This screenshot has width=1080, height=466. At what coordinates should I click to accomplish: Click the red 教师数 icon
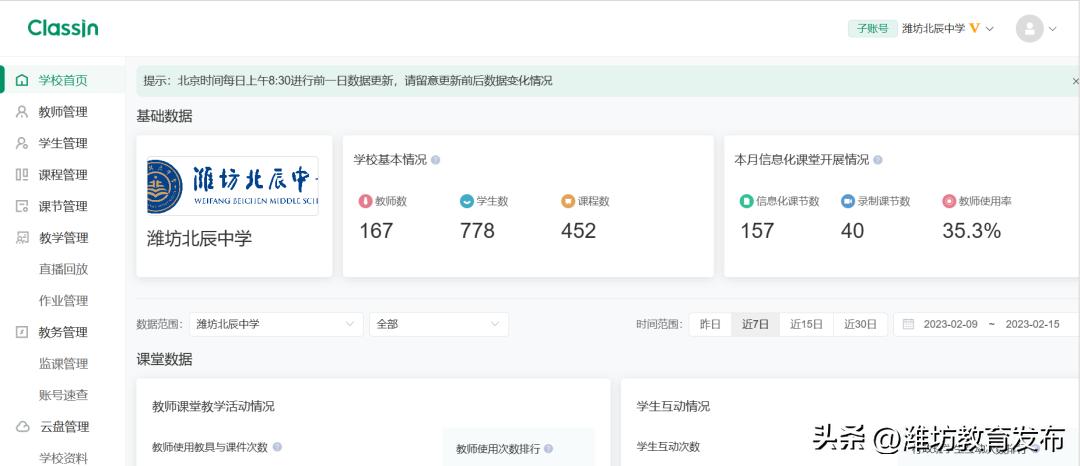pyautogui.click(x=365, y=202)
